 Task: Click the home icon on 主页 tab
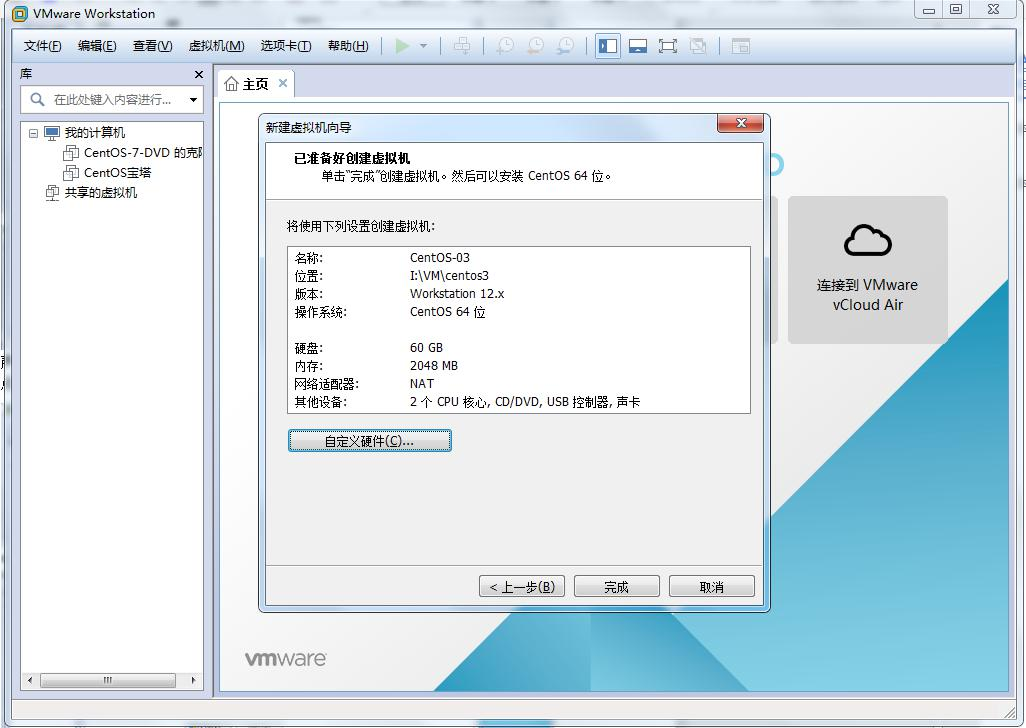pyautogui.click(x=232, y=84)
